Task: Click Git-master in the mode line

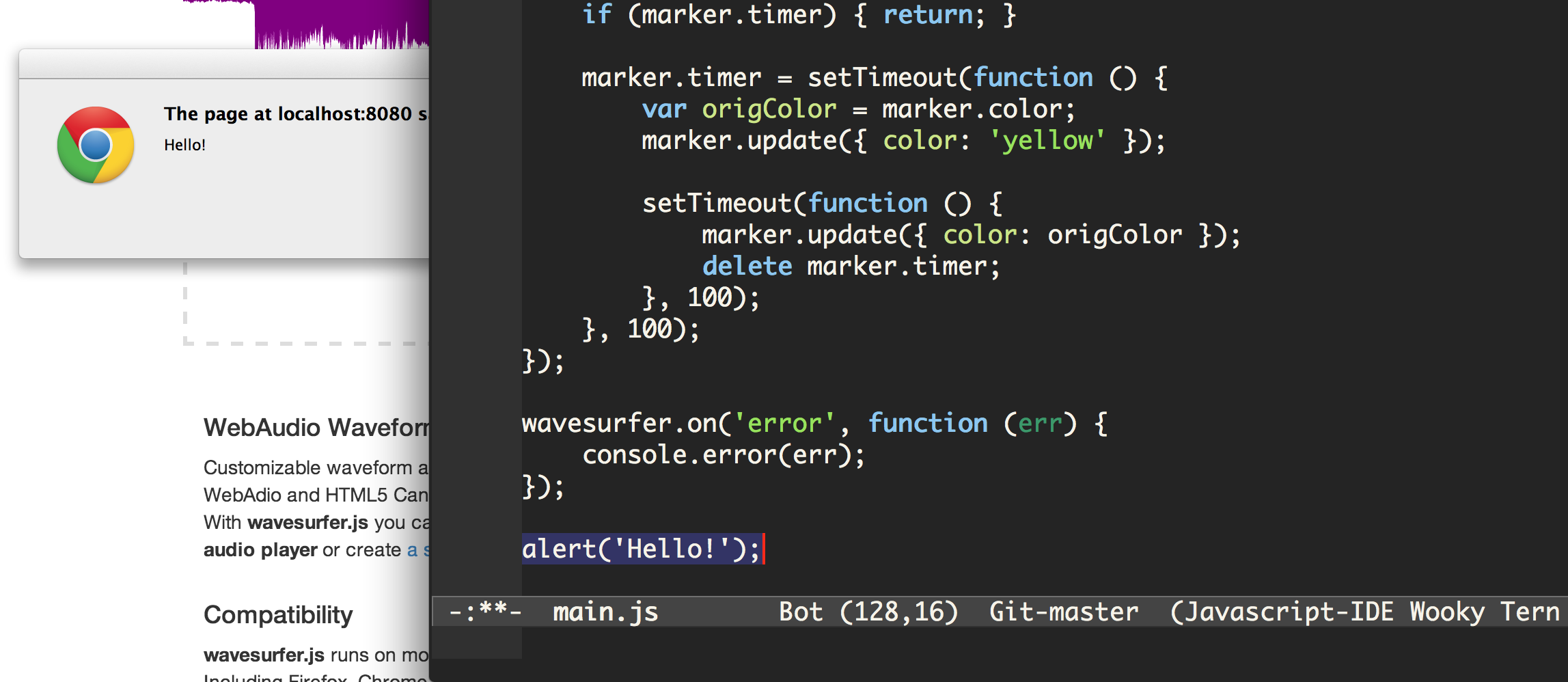Action: tap(1064, 612)
